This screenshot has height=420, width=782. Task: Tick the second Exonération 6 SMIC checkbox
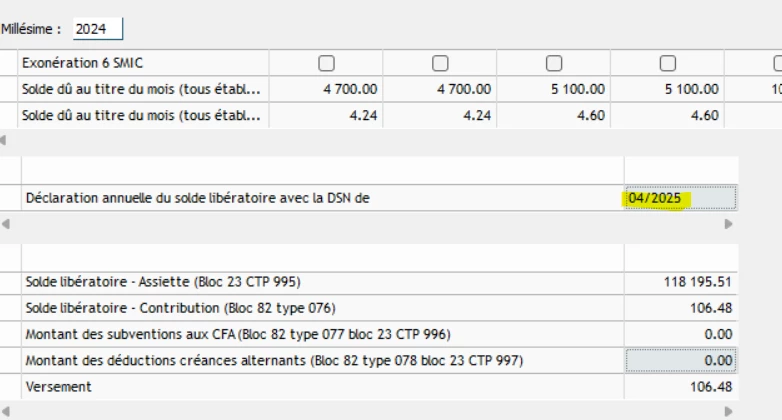click(440, 63)
